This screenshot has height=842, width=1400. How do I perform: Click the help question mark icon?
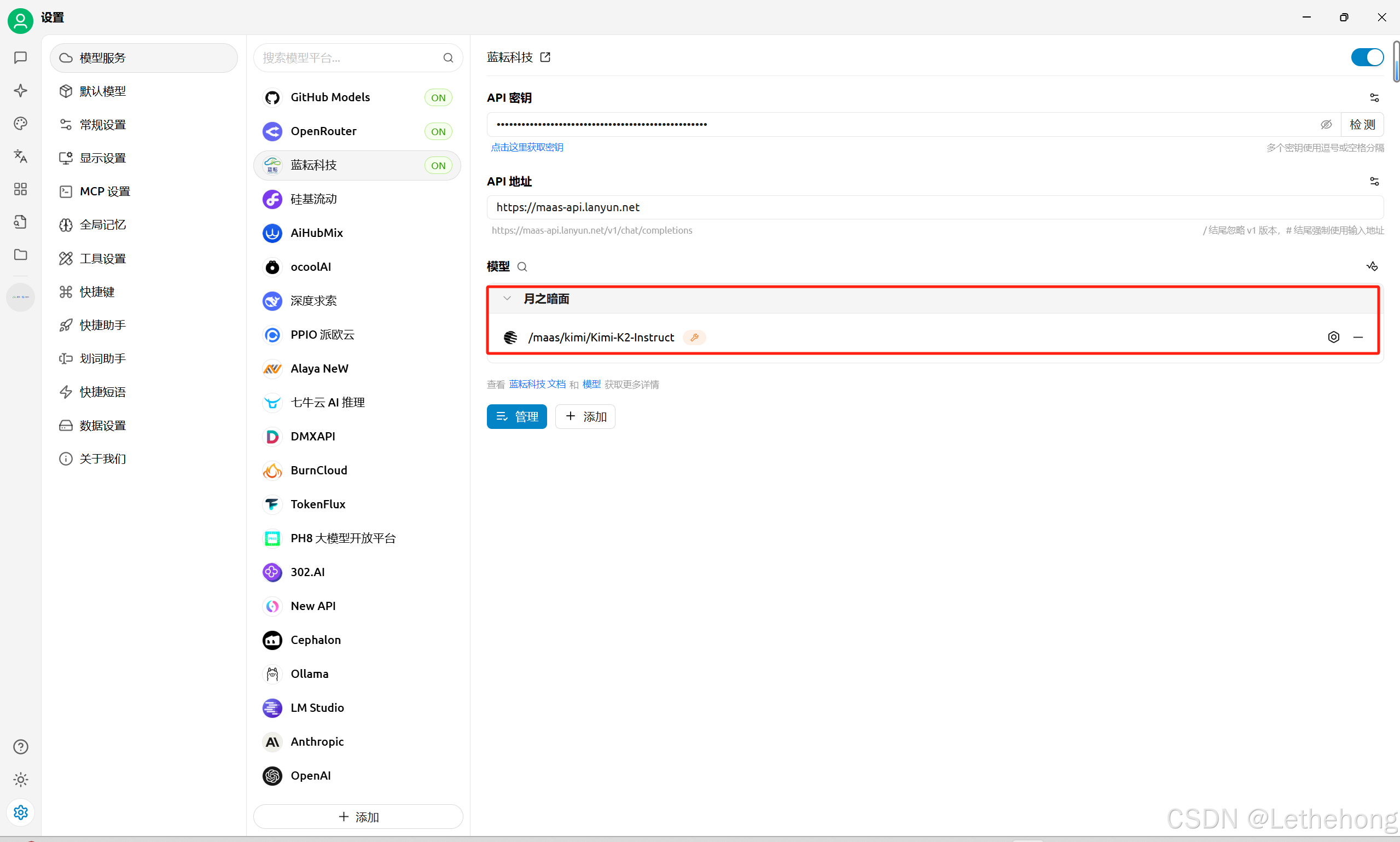click(20, 747)
